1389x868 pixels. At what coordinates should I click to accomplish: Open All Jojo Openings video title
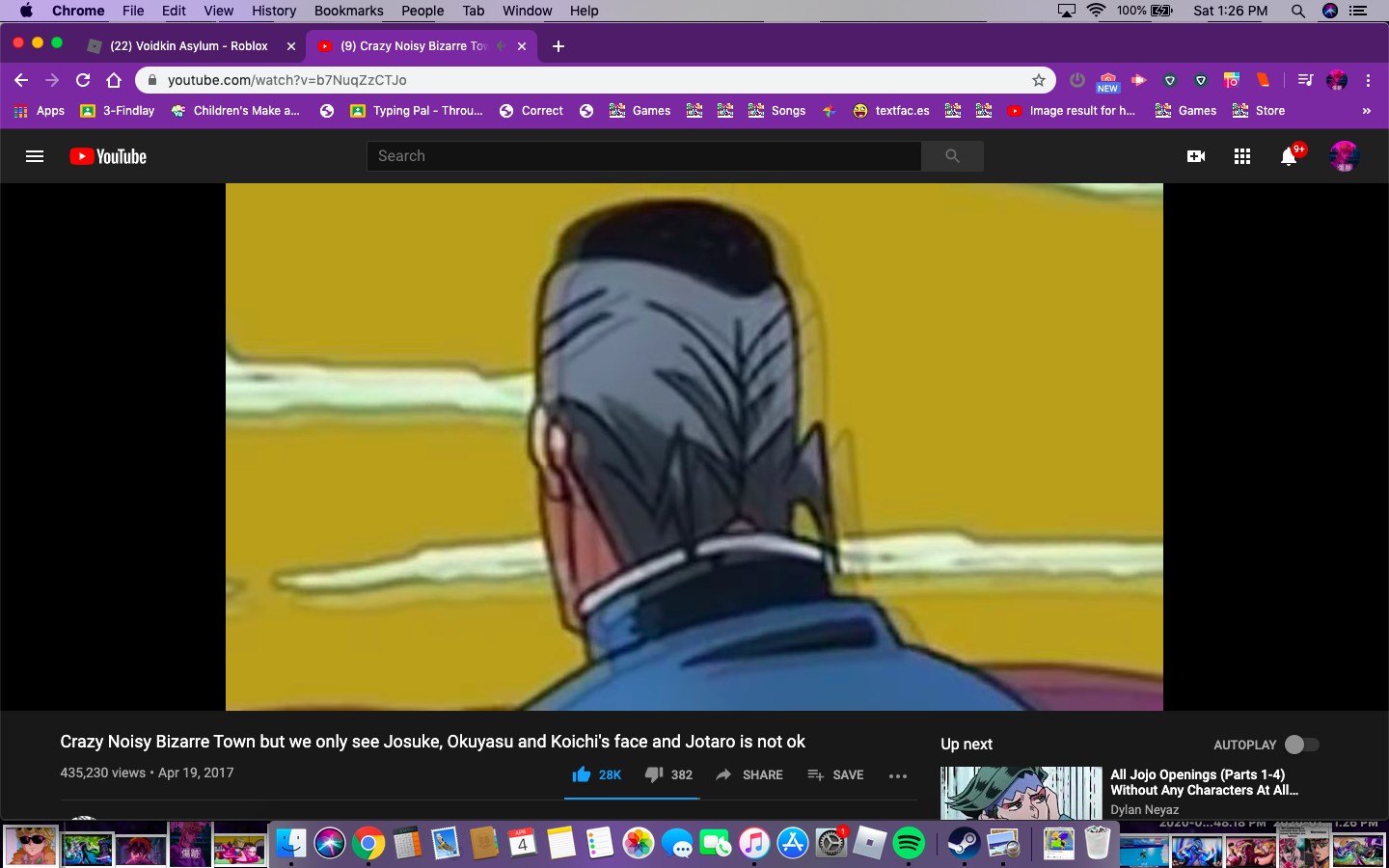(x=1205, y=782)
